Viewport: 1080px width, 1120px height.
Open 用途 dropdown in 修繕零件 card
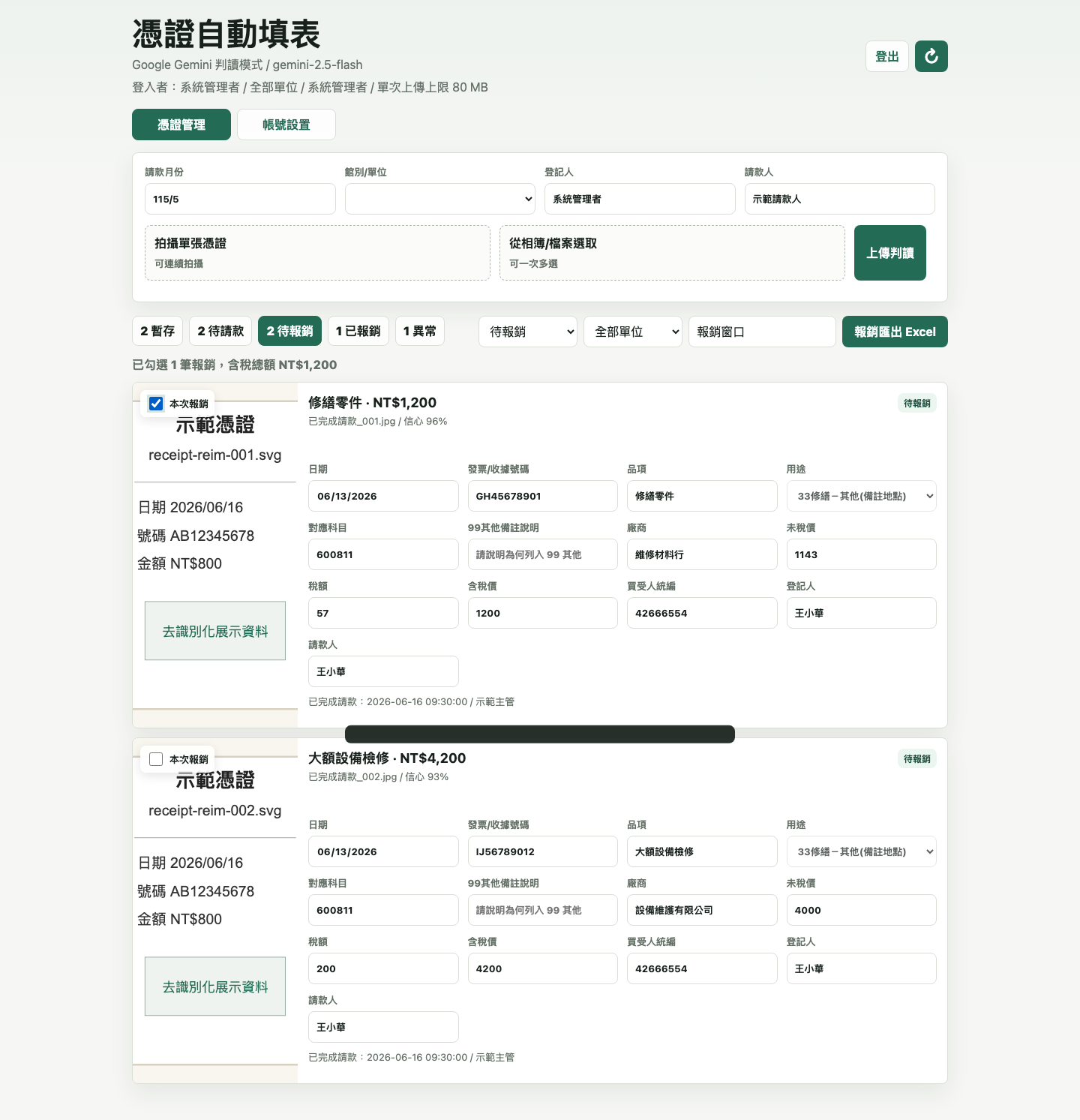(x=862, y=496)
